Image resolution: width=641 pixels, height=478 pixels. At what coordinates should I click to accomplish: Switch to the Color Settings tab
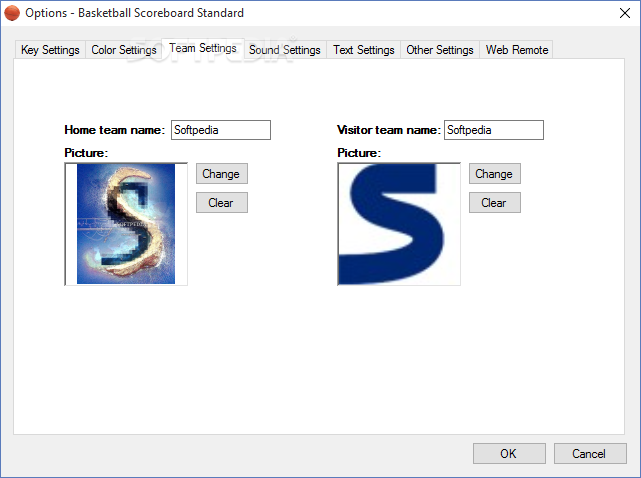(x=124, y=50)
